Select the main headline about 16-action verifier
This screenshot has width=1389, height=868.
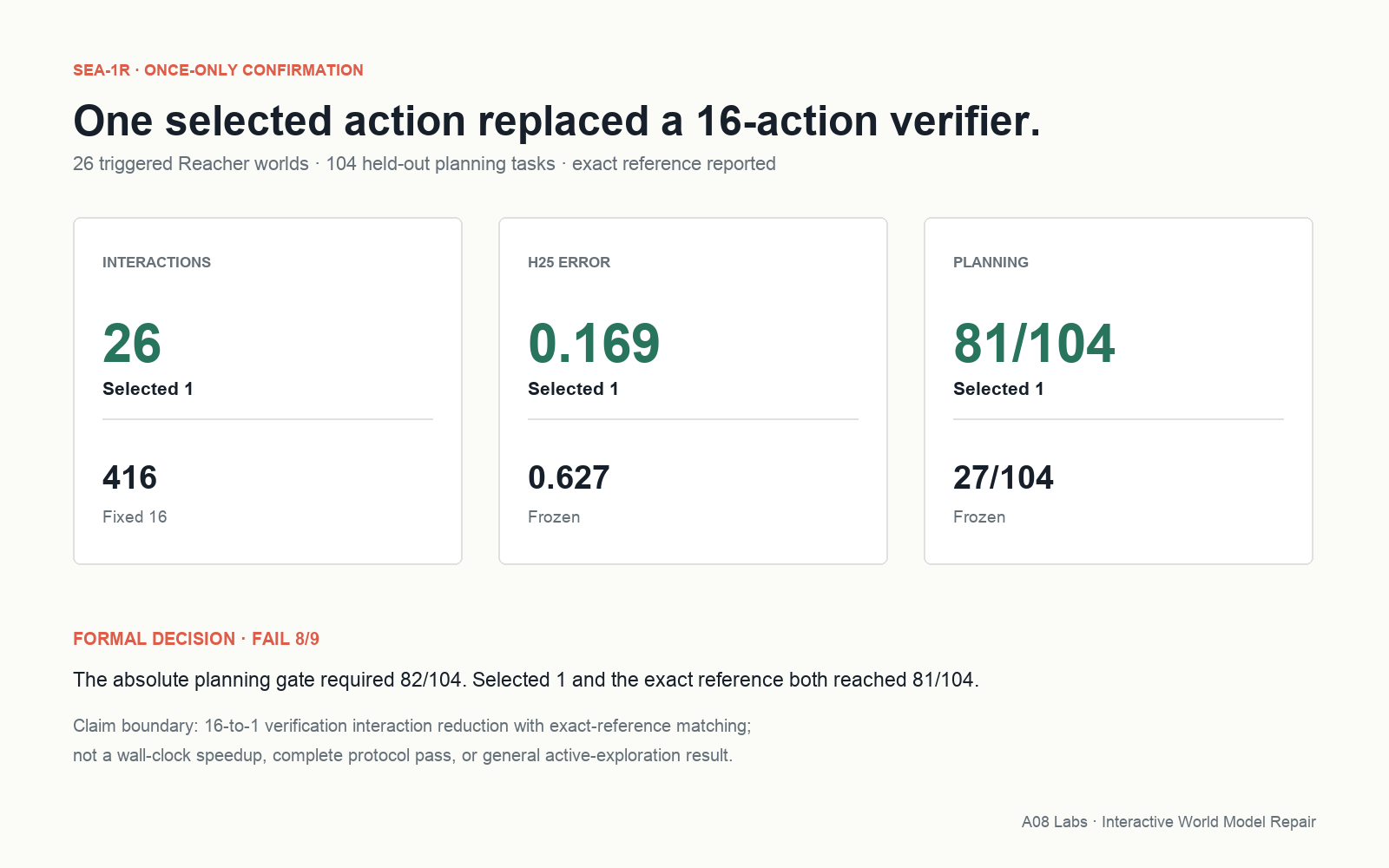click(x=556, y=121)
